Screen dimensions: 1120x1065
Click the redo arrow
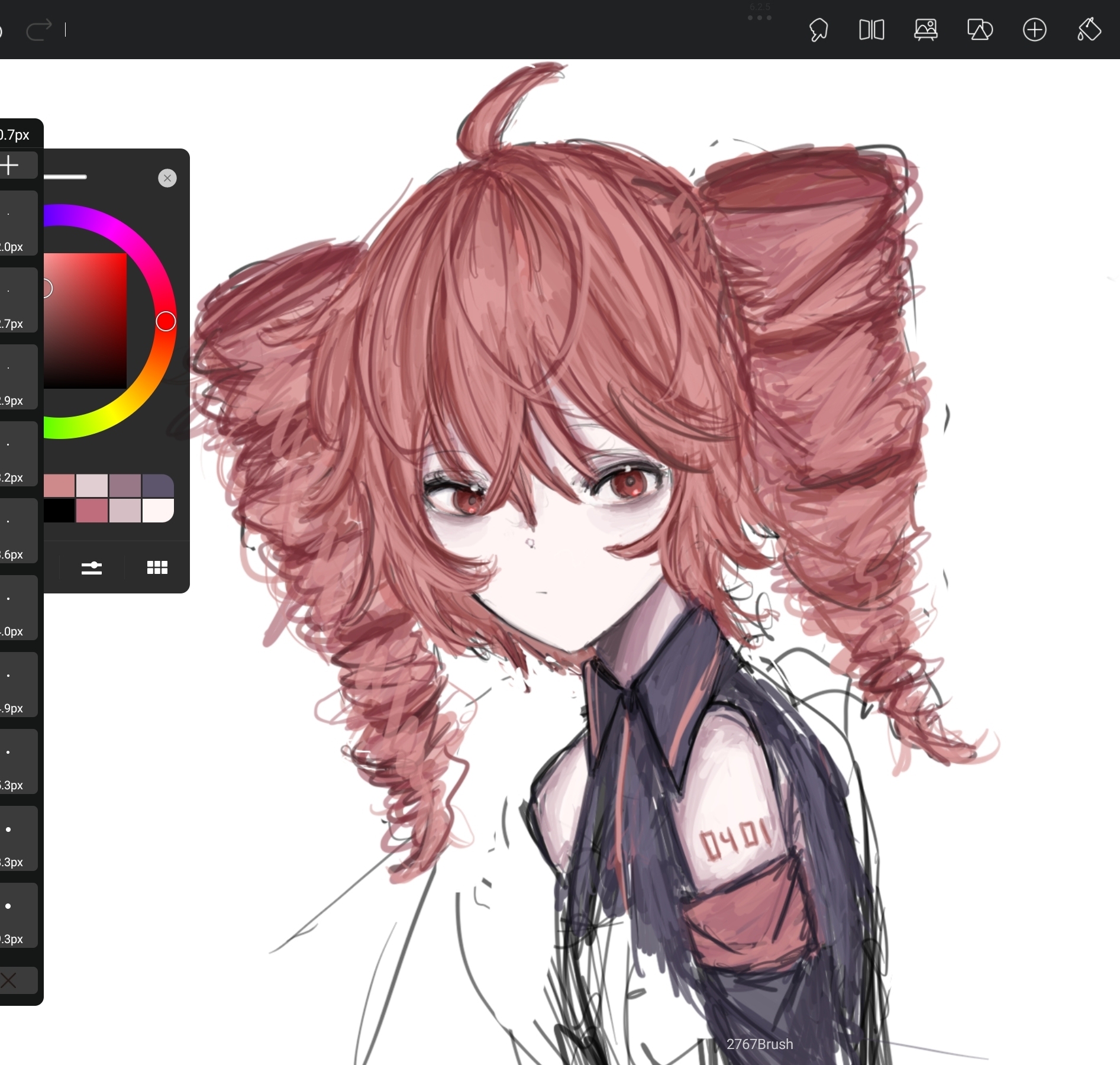40,30
